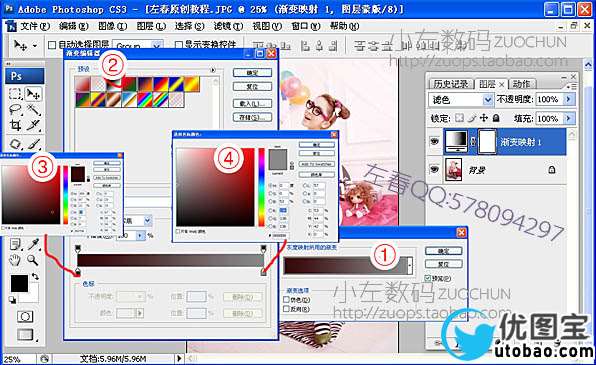Click 载入(L)... in the gradient editor
This screenshot has height=365, width=596.
coord(252,103)
